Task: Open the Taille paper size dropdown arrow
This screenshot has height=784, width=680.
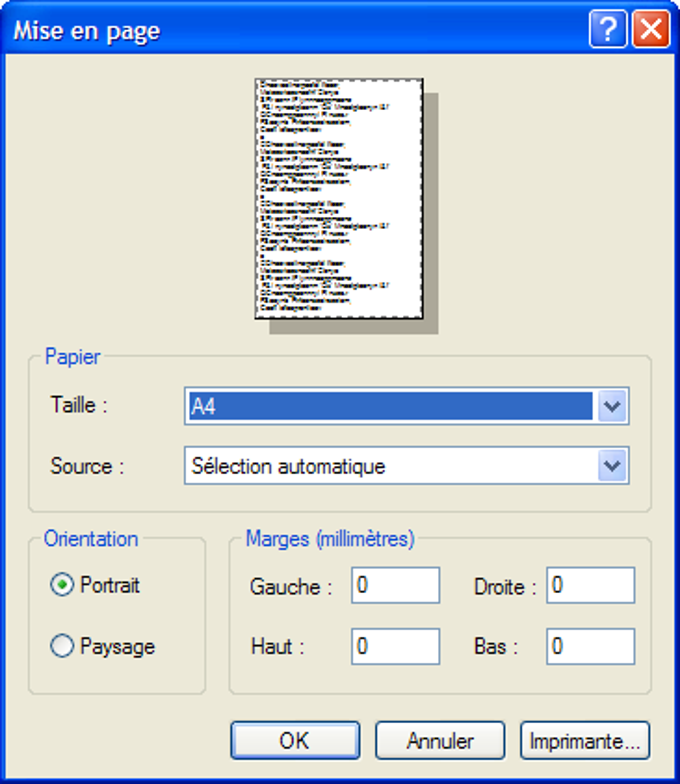Action: coord(612,406)
